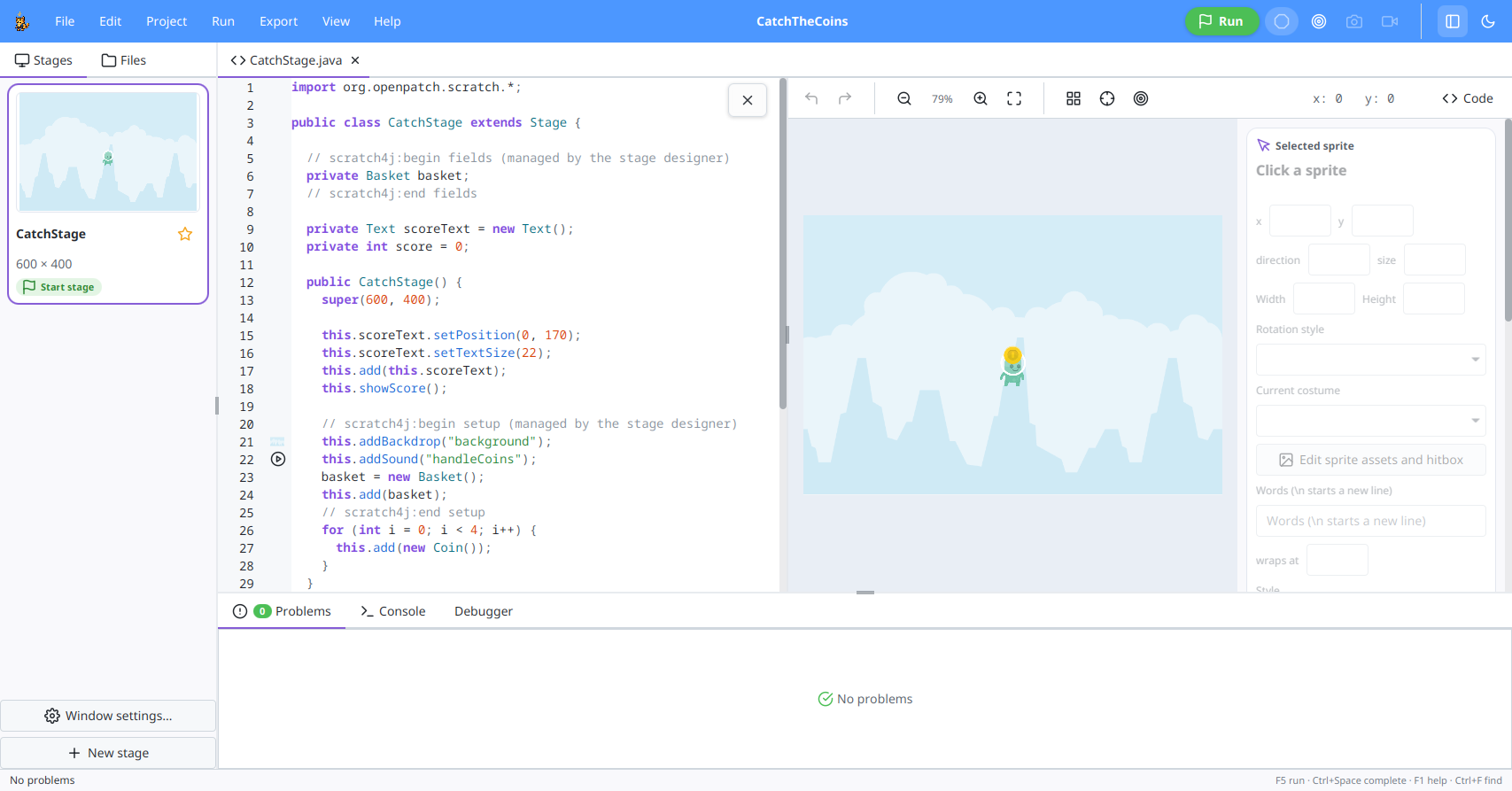Image resolution: width=1512 pixels, height=791 pixels.
Task: Take a screenshot with the camera icon
Action: (1354, 21)
